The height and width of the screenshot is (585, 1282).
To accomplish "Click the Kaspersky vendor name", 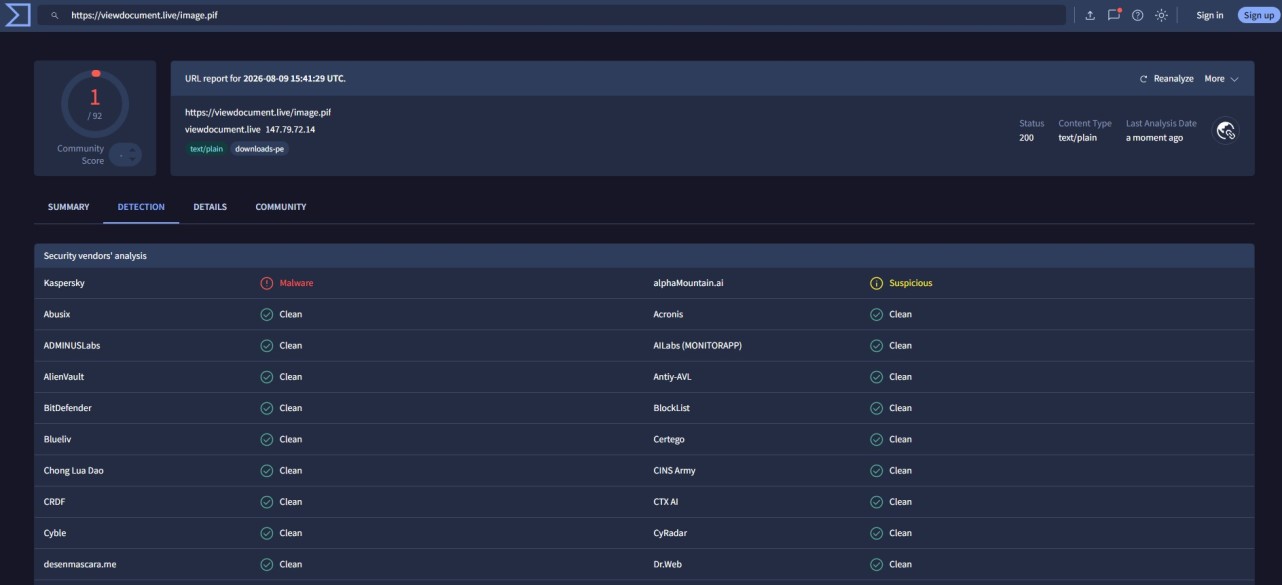I will point(64,283).
